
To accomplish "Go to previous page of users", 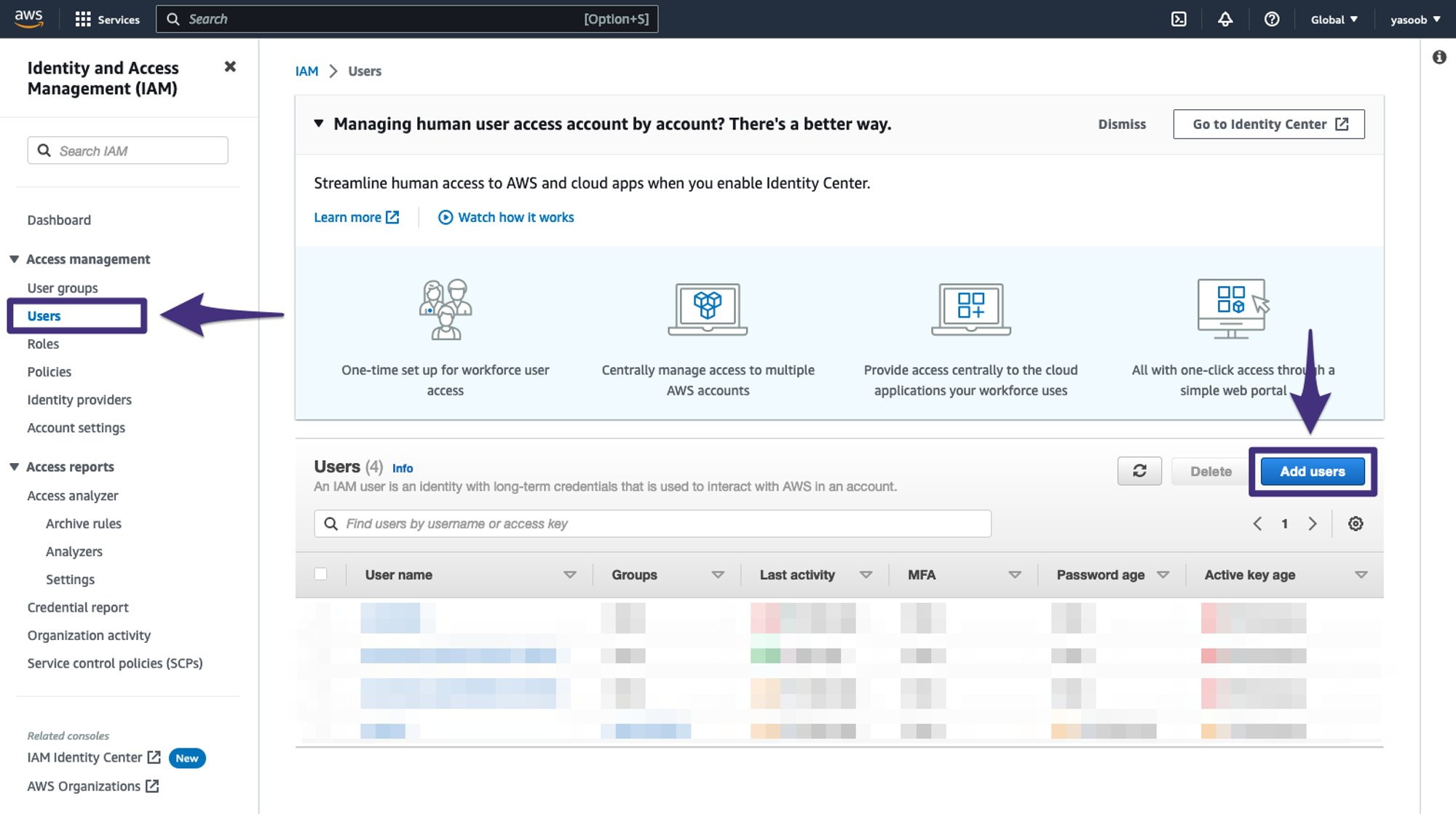I will [x=1257, y=523].
